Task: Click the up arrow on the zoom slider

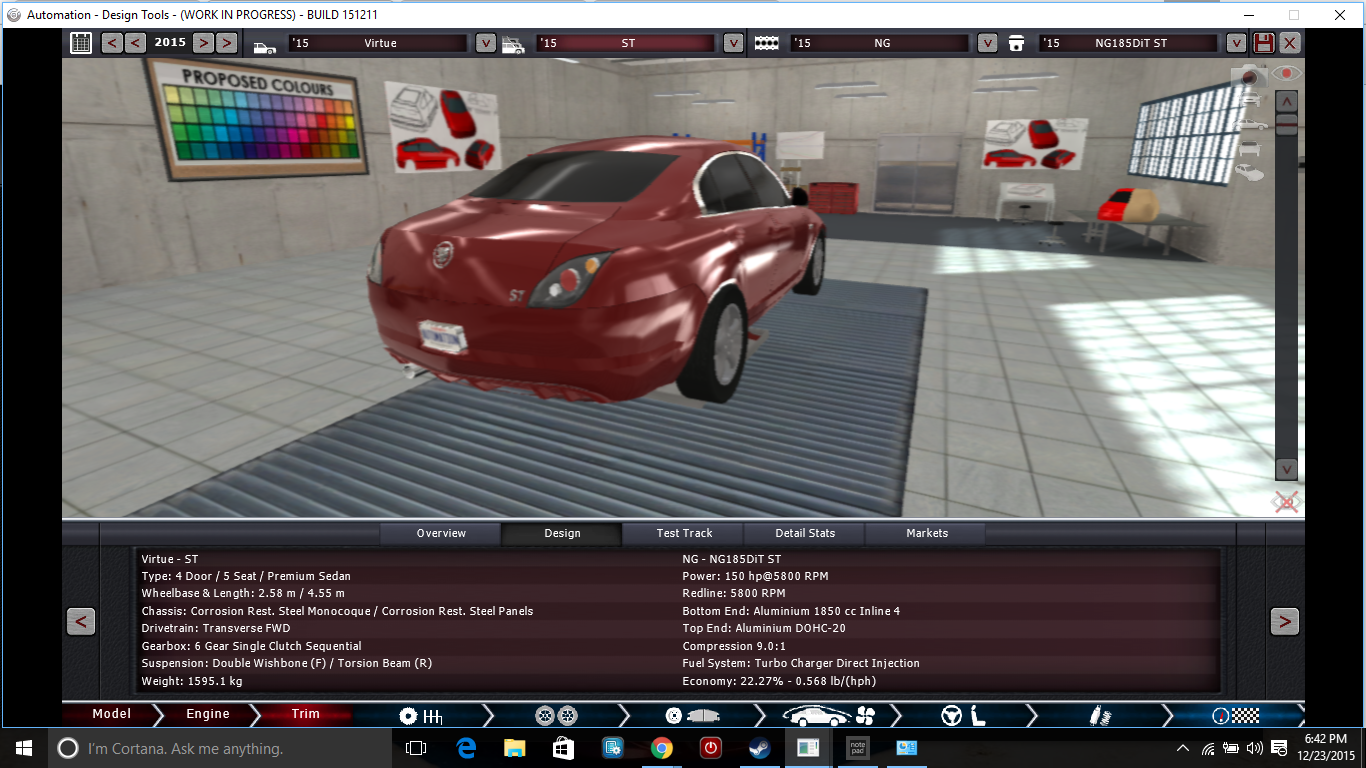Action: tap(1287, 101)
